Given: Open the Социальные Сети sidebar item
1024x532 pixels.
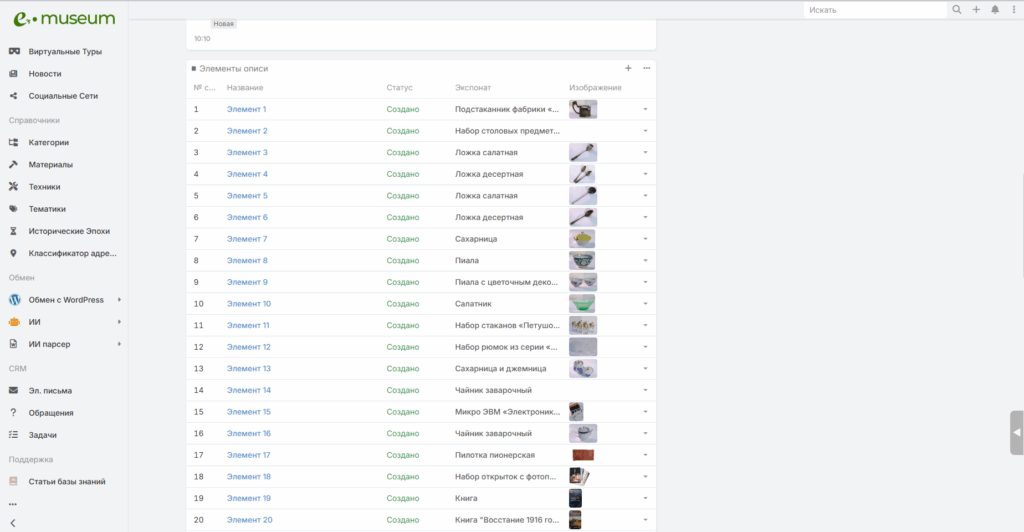Looking at the screenshot, I should point(62,96).
